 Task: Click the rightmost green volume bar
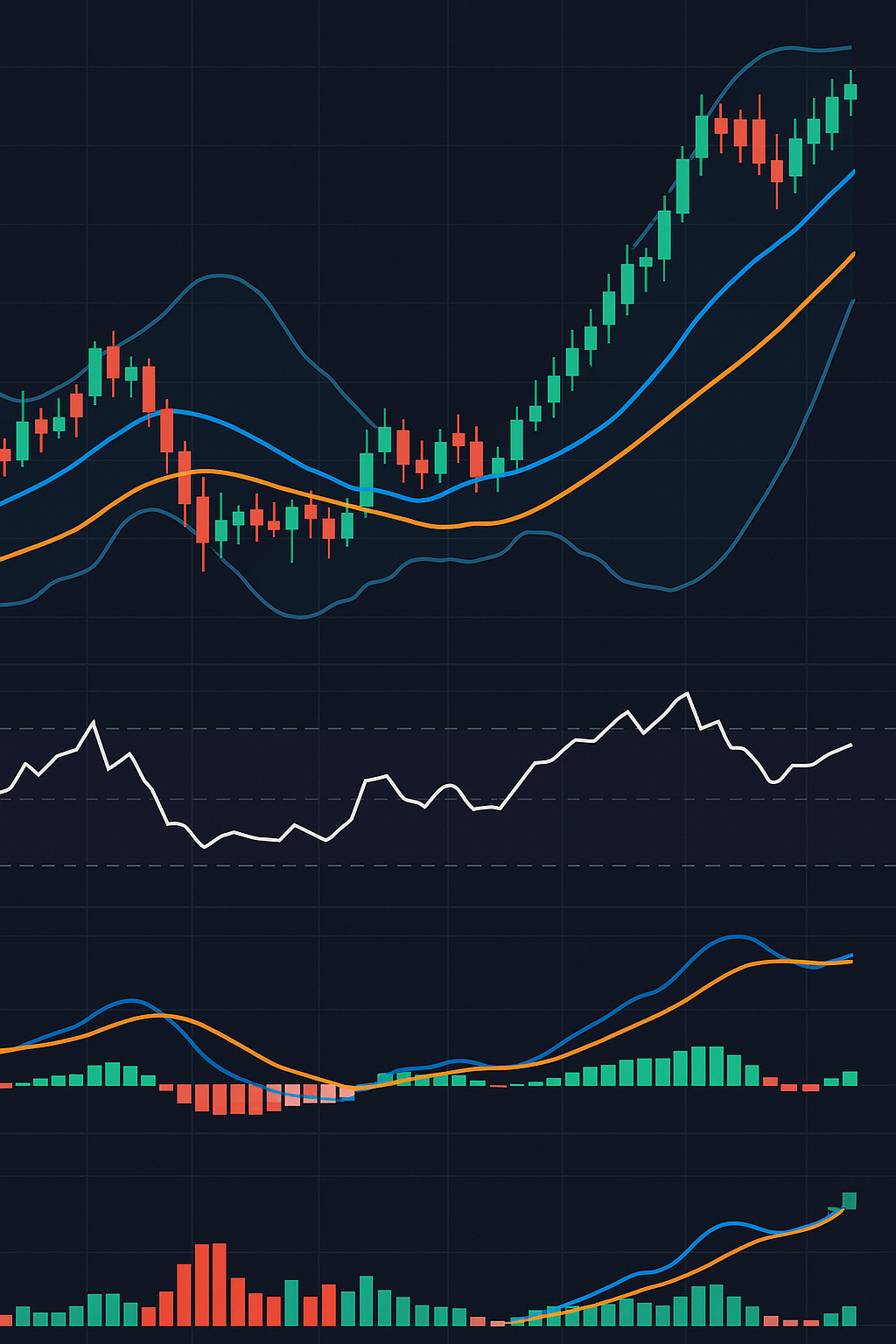click(x=850, y=1316)
